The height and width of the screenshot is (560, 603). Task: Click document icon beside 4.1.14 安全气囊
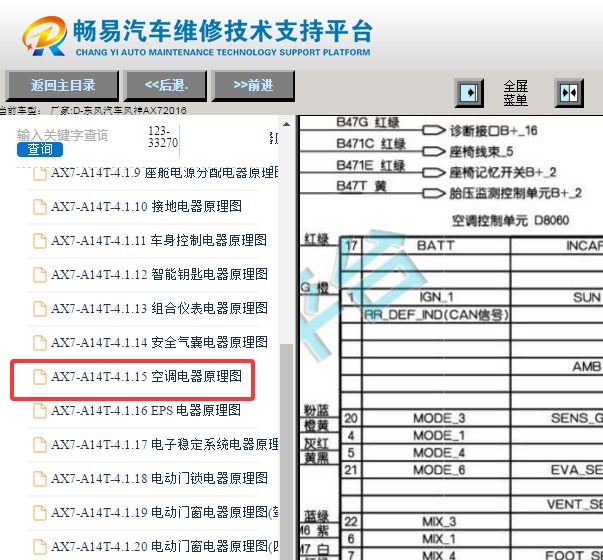(40, 343)
